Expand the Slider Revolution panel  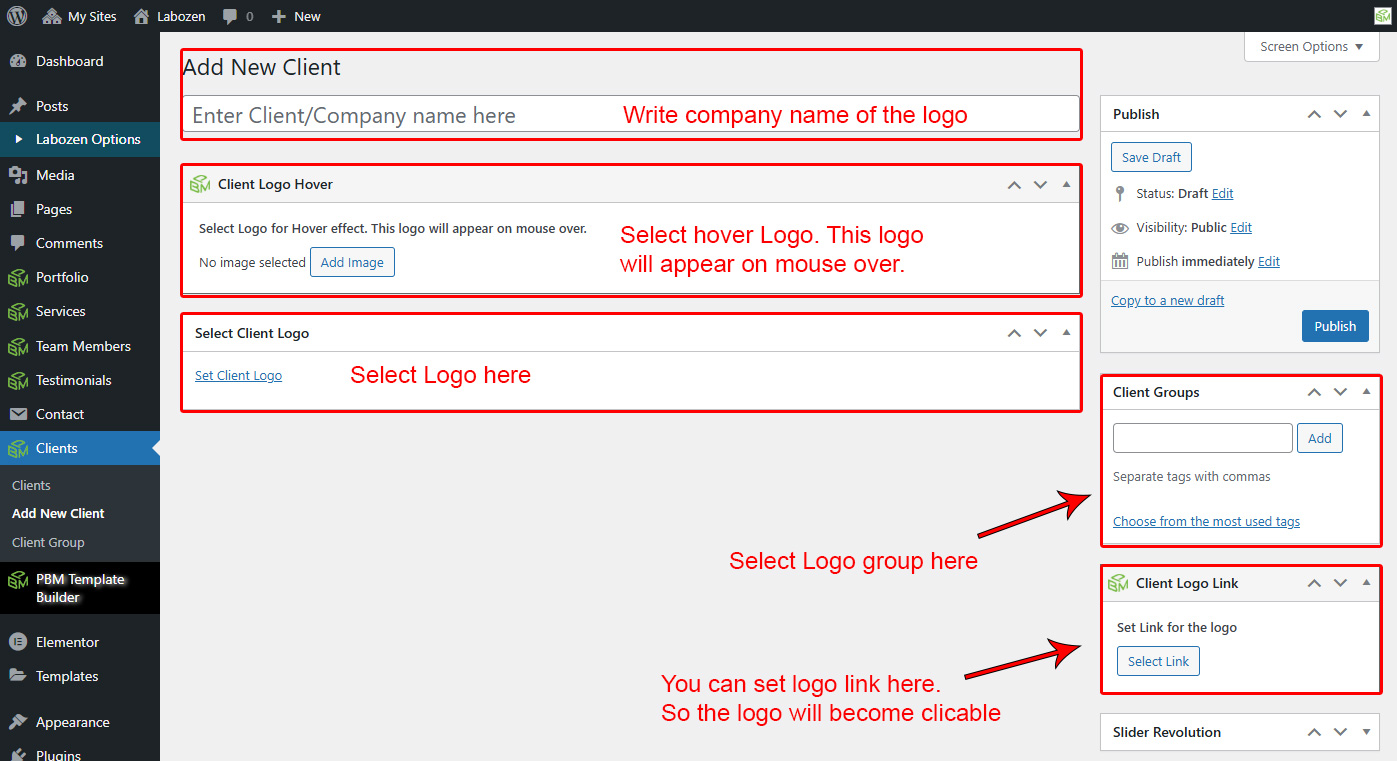1366,732
